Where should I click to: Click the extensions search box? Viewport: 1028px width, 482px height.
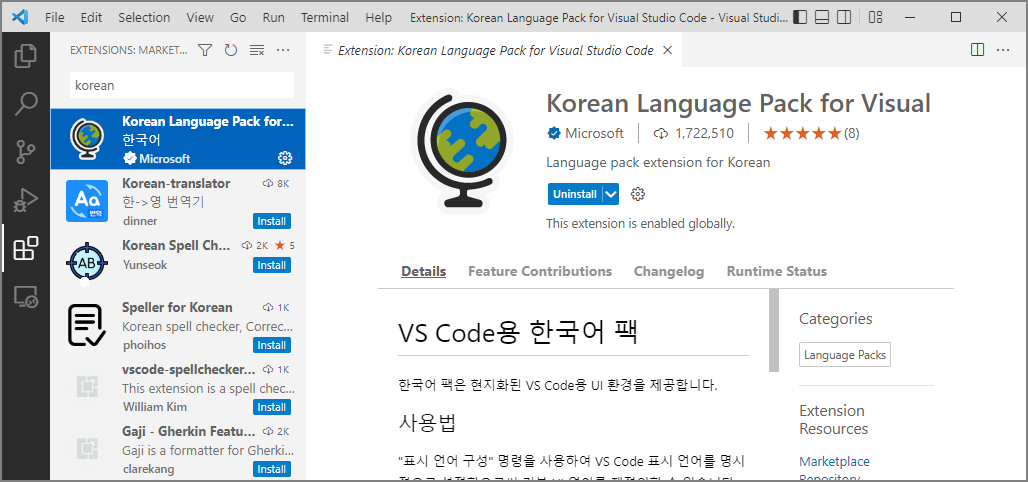pyautogui.click(x=182, y=85)
